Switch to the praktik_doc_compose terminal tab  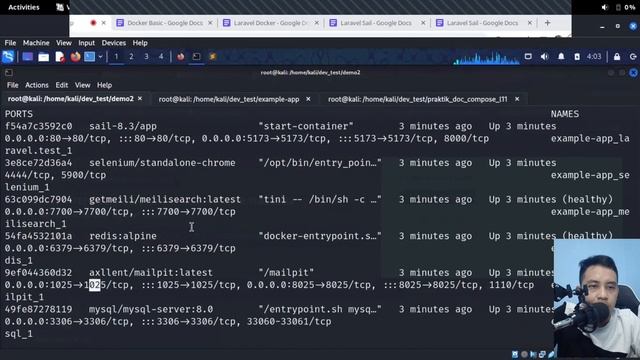tap(418, 99)
